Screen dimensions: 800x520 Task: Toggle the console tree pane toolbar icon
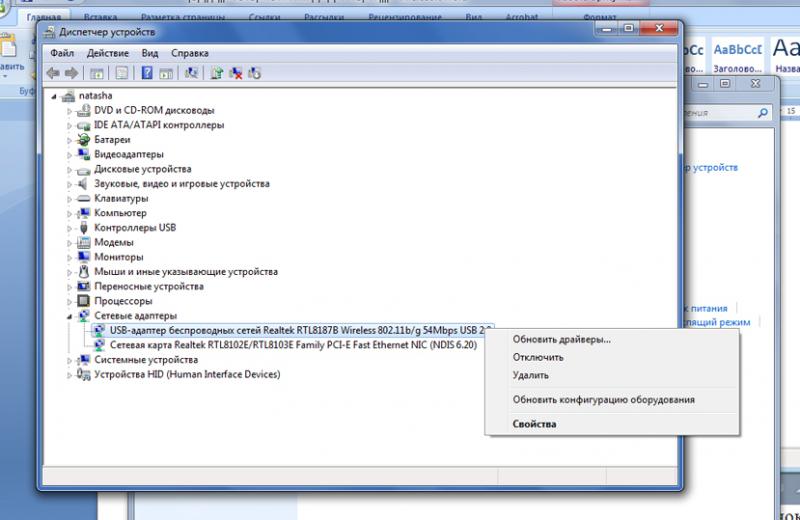(96, 73)
